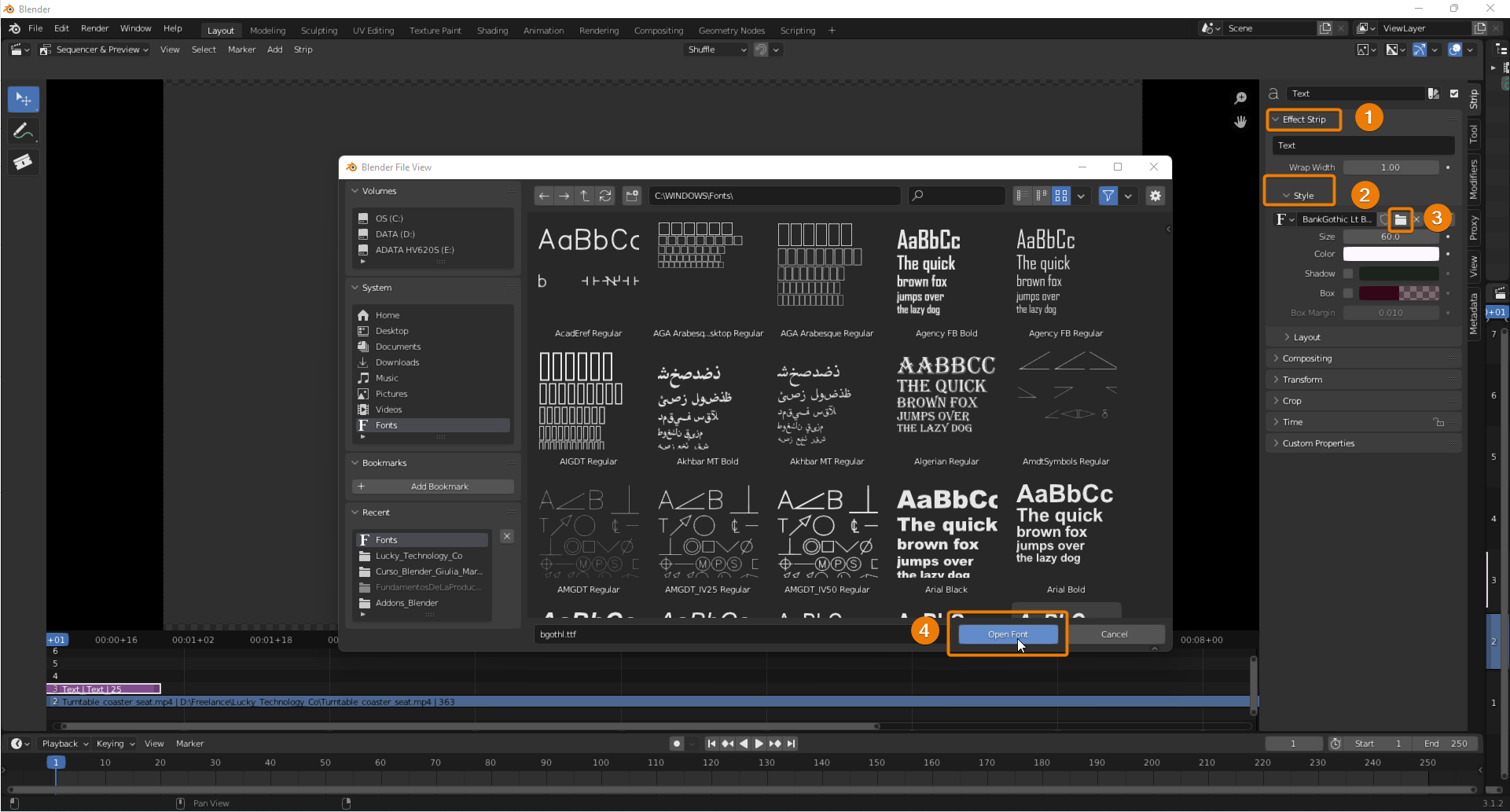Viewport: 1510px width, 812px height.
Task: Open the File menu
Action: [35, 28]
